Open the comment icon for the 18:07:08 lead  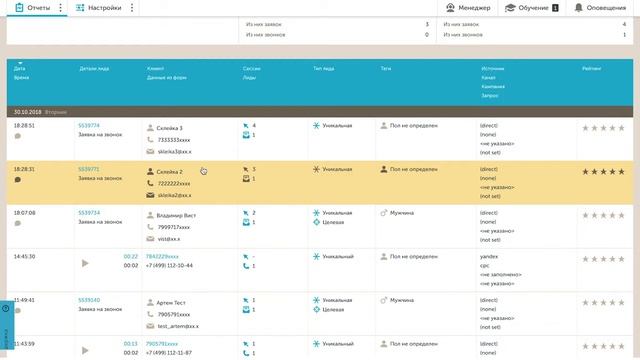click(18, 223)
